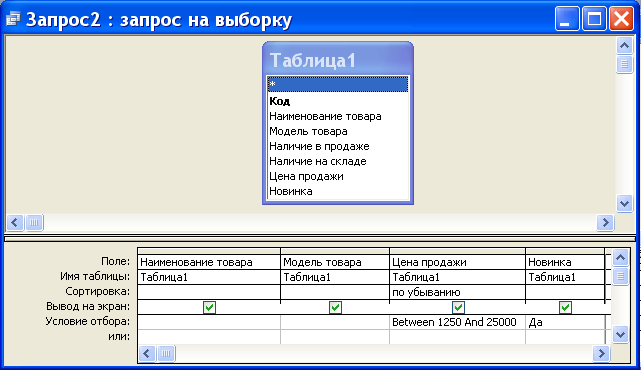Close the Запрос2 query window
This screenshot has height=370, width=641.
621,19
